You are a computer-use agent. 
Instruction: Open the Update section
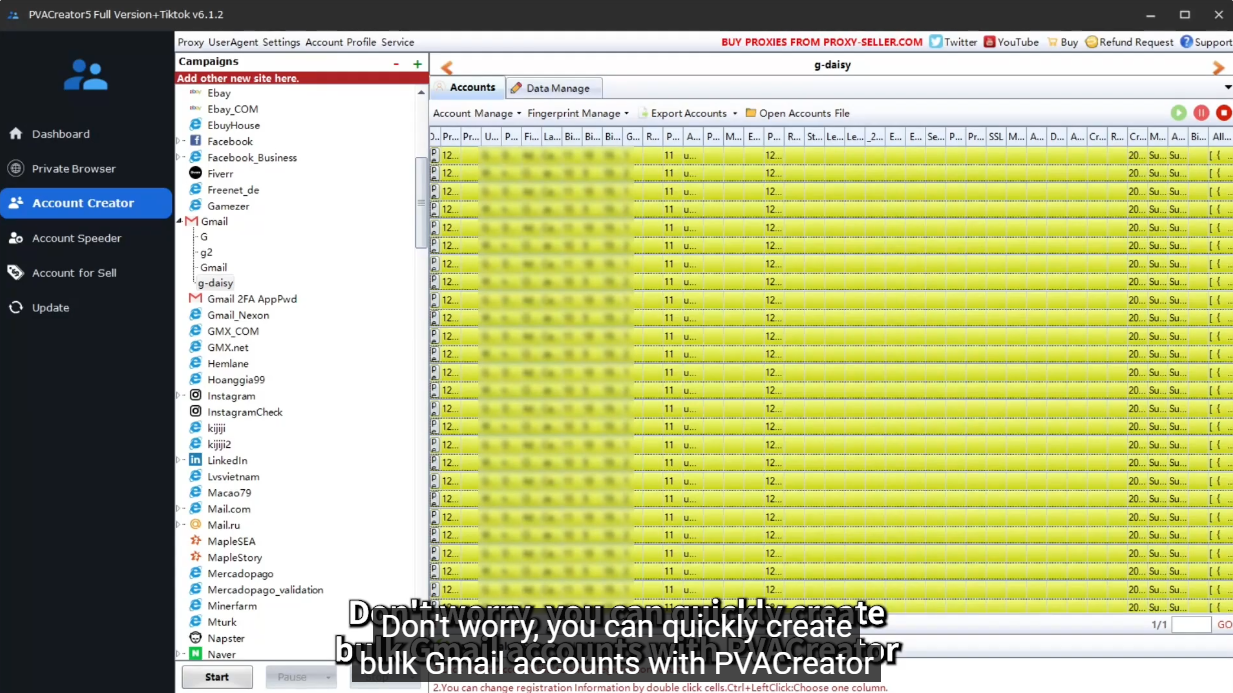(x=50, y=308)
